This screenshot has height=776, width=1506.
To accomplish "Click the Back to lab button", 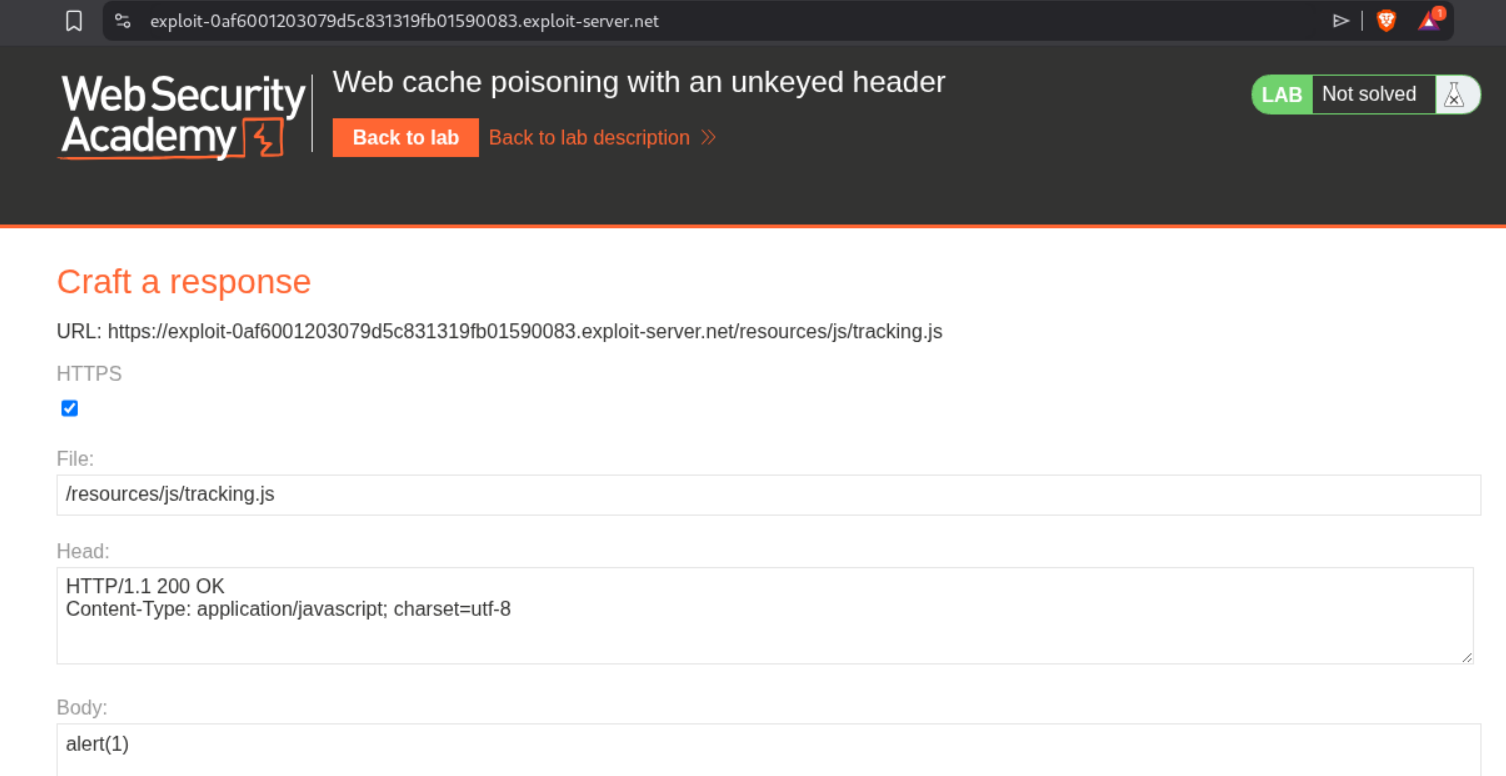I will pyautogui.click(x=405, y=138).
